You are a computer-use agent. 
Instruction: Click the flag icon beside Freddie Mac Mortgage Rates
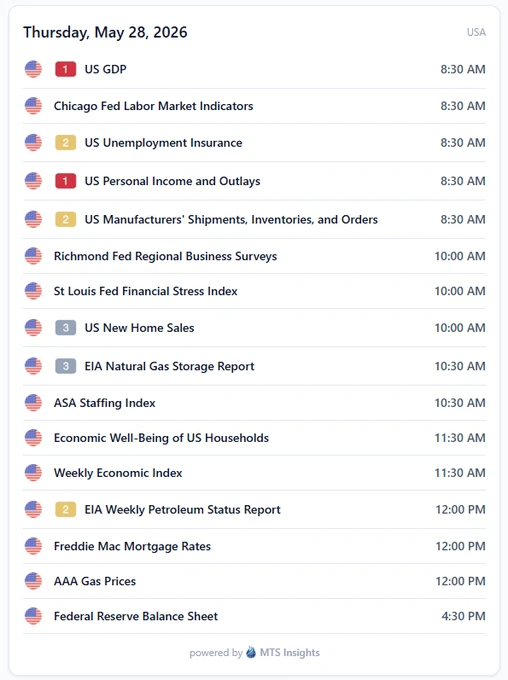(33, 546)
